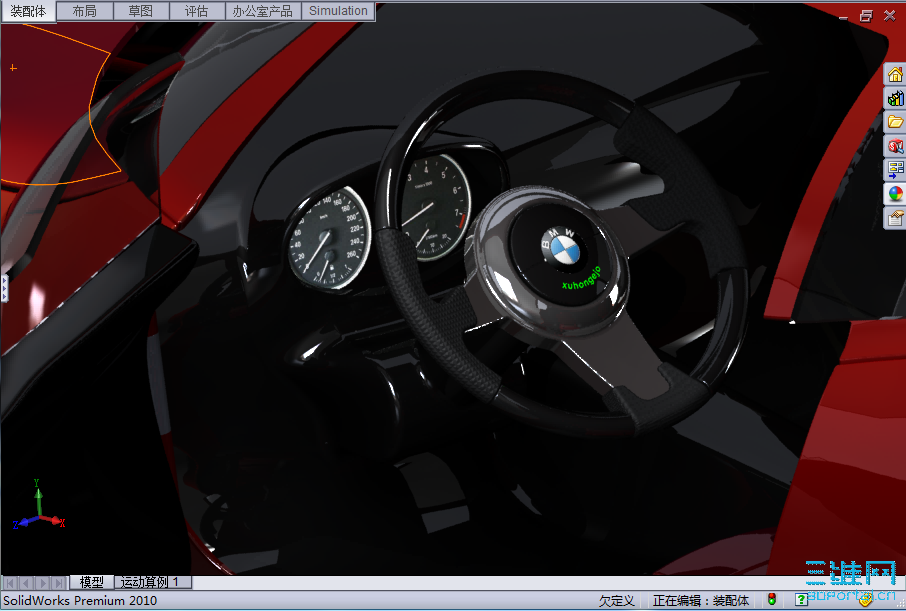Select the tachometer gauge in the model
Viewport: 906px width, 611px height.
435,207
